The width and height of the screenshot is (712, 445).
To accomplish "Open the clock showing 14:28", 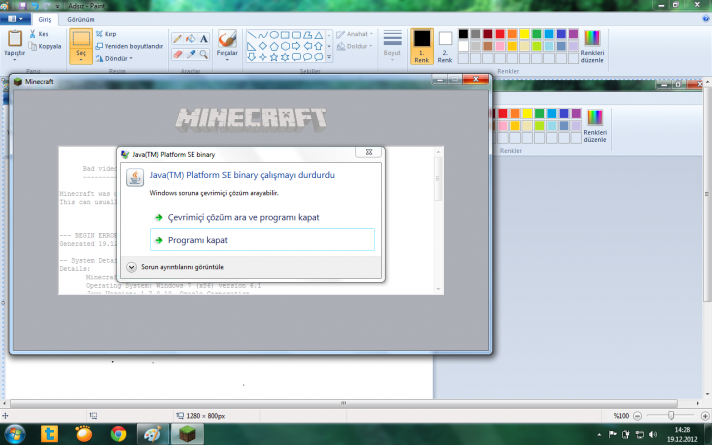I will pos(682,435).
